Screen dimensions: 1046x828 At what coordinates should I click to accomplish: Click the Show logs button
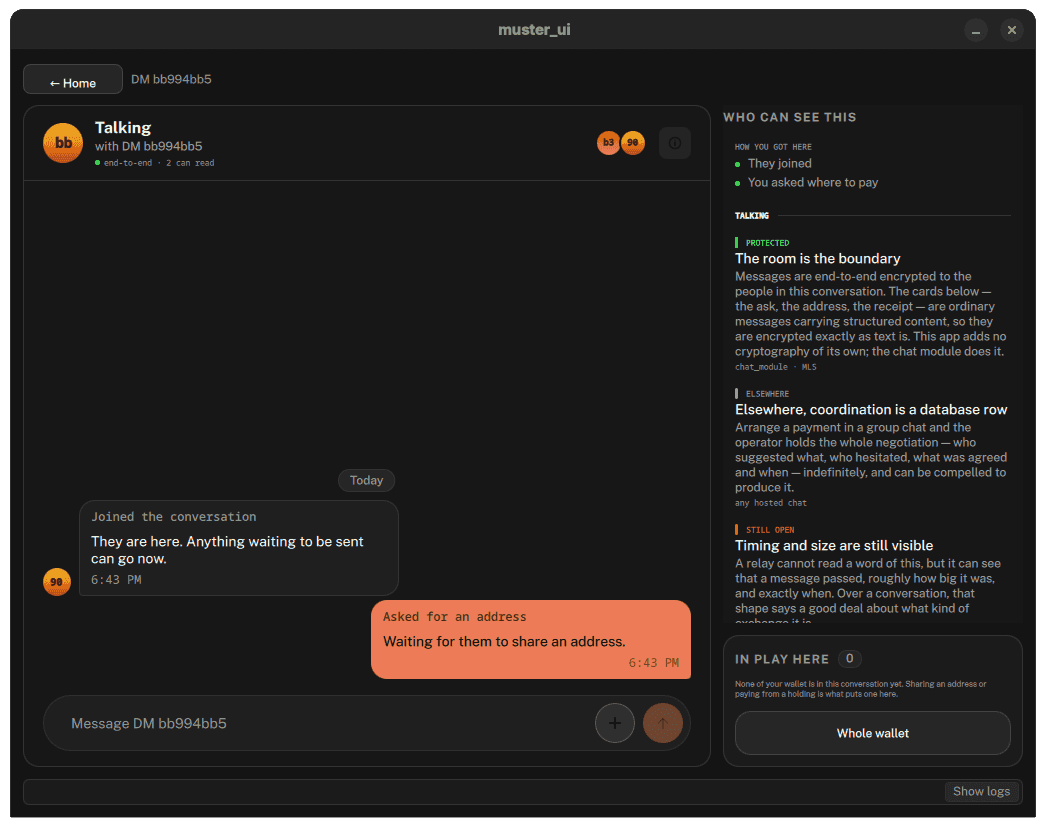pyautogui.click(x=981, y=791)
